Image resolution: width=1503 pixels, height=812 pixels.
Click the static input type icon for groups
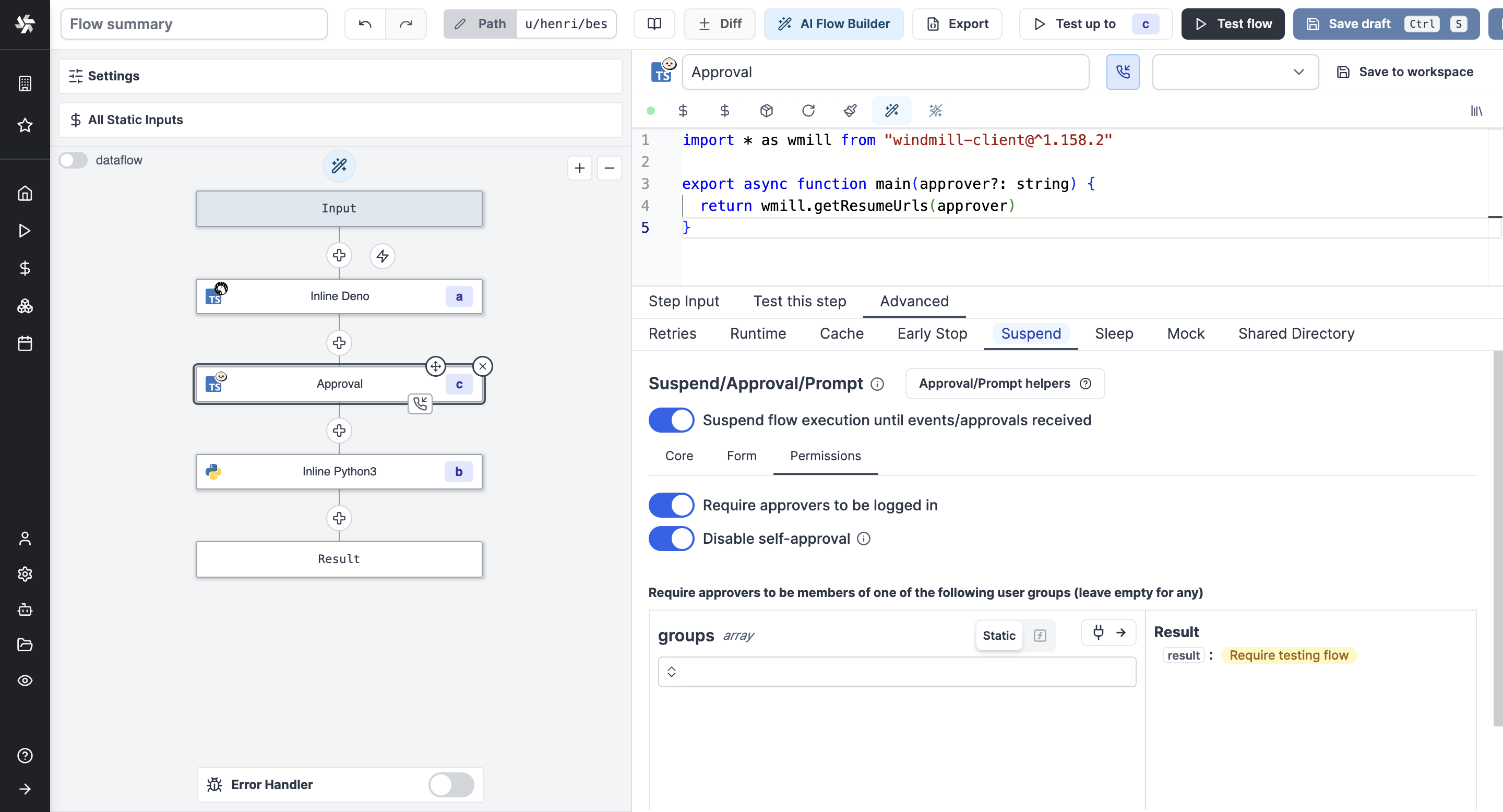[x=999, y=635]
